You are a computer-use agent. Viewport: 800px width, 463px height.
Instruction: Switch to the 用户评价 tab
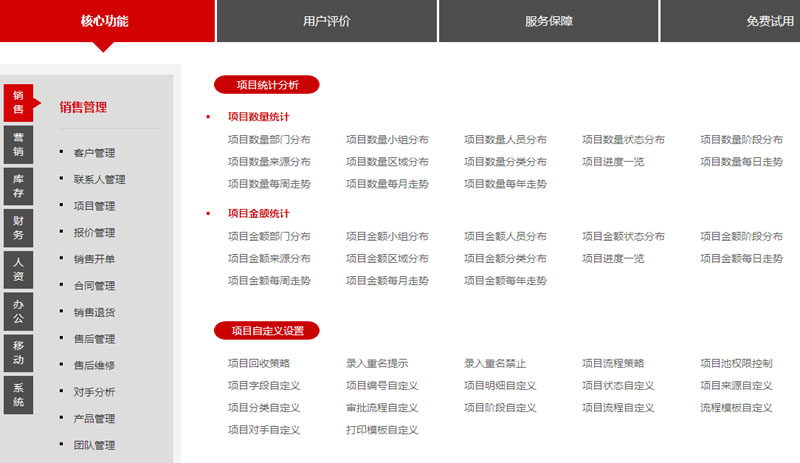326,21
